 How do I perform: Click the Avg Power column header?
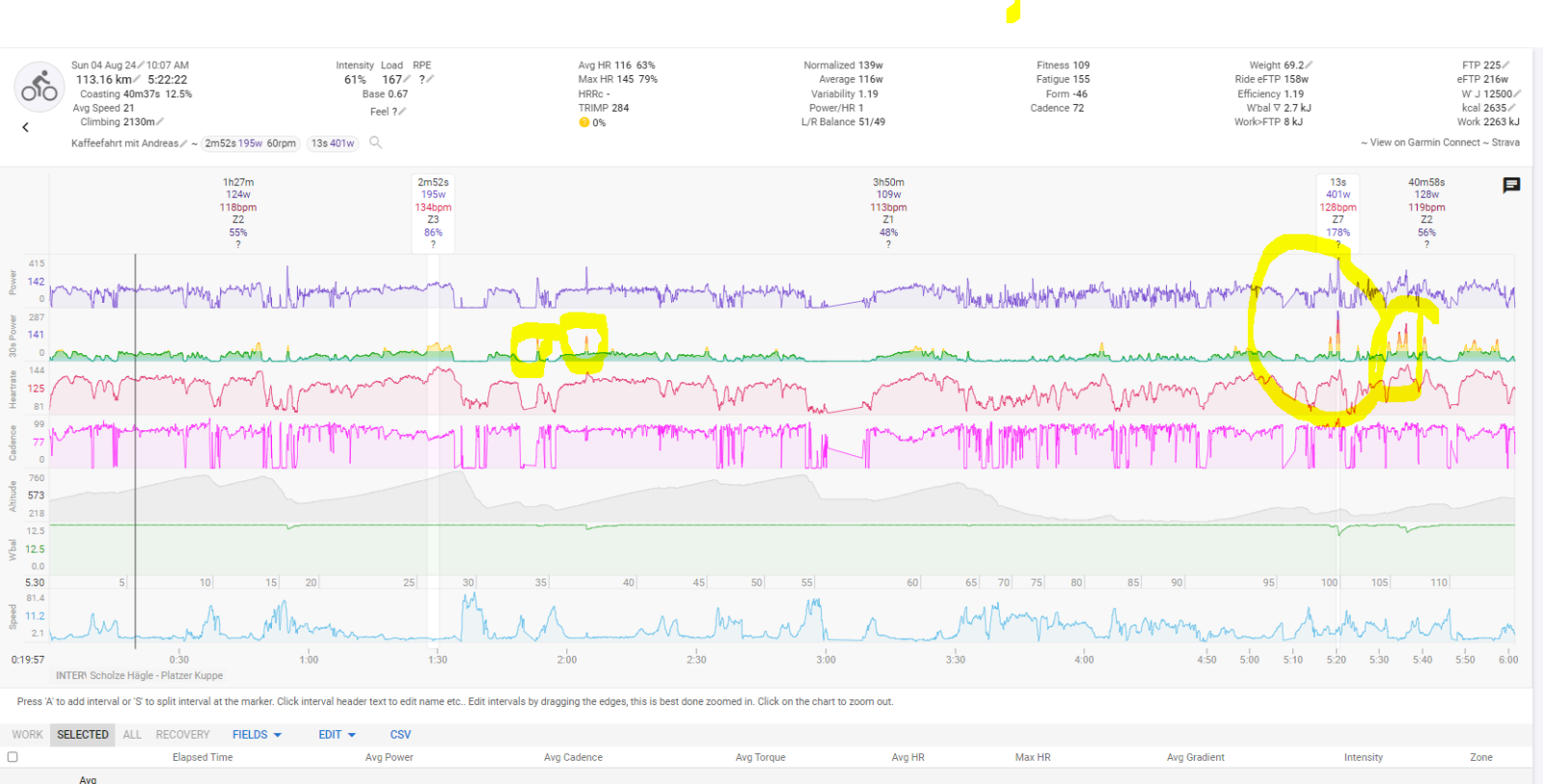tap(389, 758)
